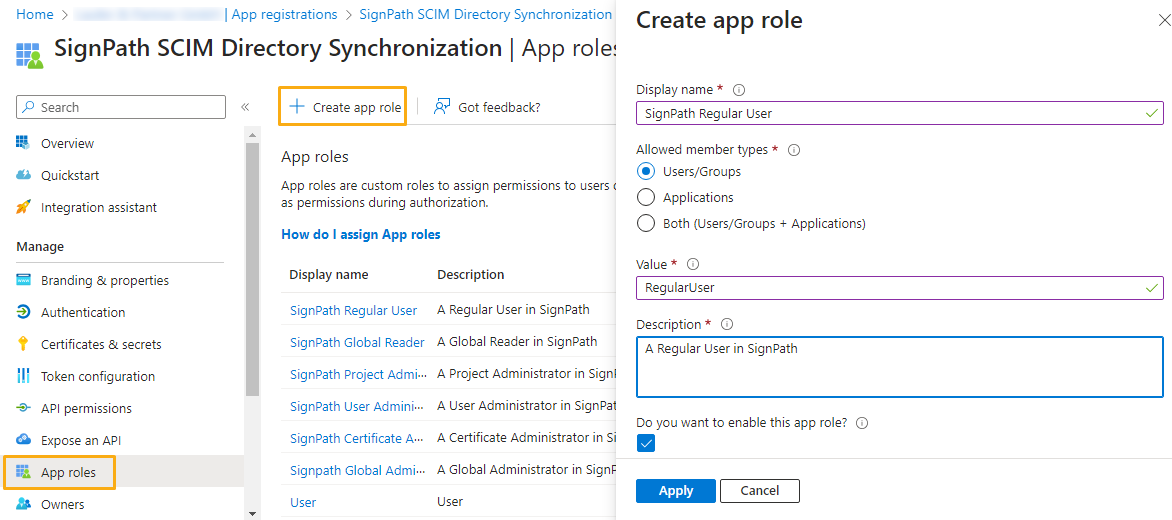Open the SignPath Global Reader role link
Viewport: 1172px width, 520px height.
[357, 342]
